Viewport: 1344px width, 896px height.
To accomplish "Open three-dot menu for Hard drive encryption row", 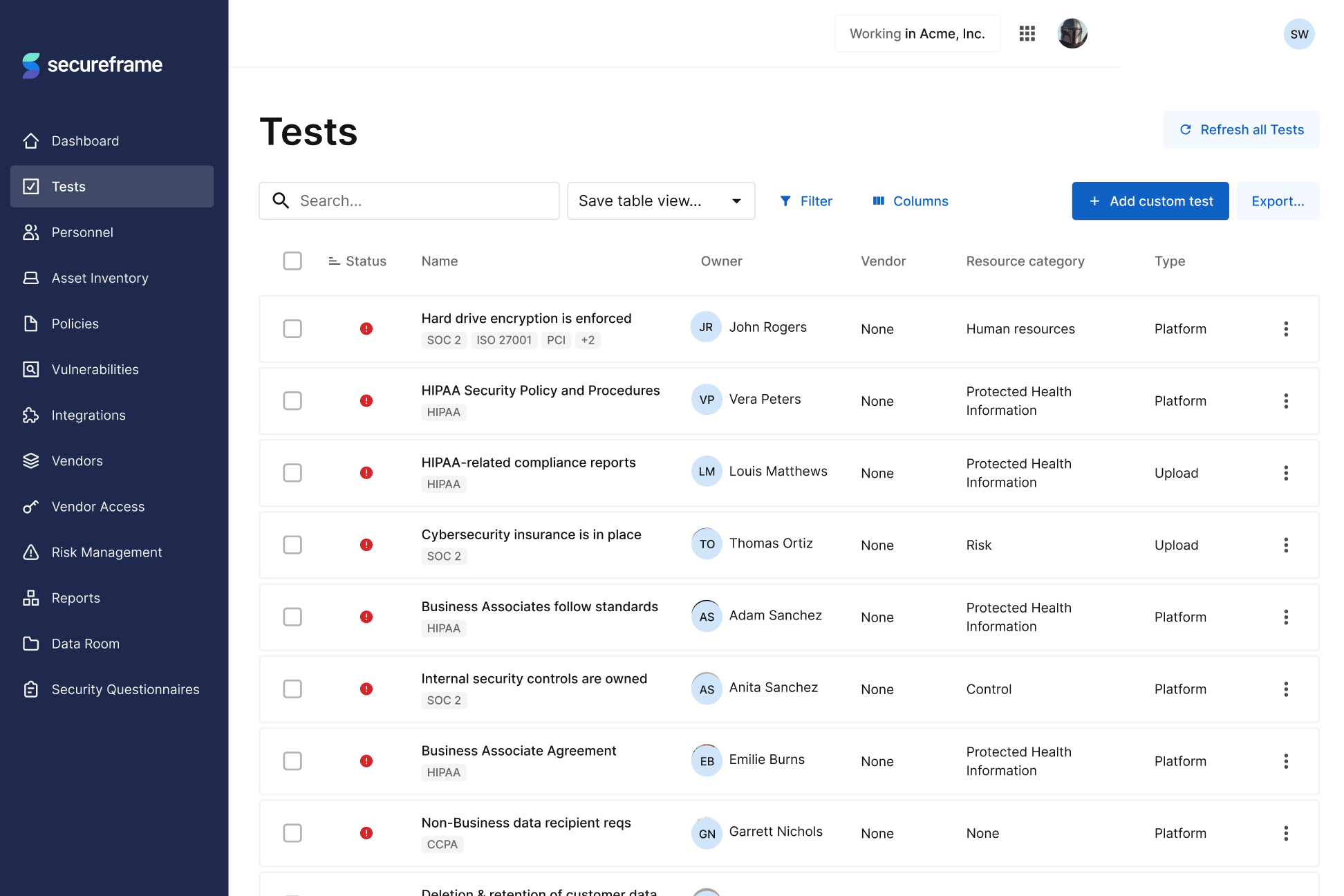I will [x=1285, y=329].
